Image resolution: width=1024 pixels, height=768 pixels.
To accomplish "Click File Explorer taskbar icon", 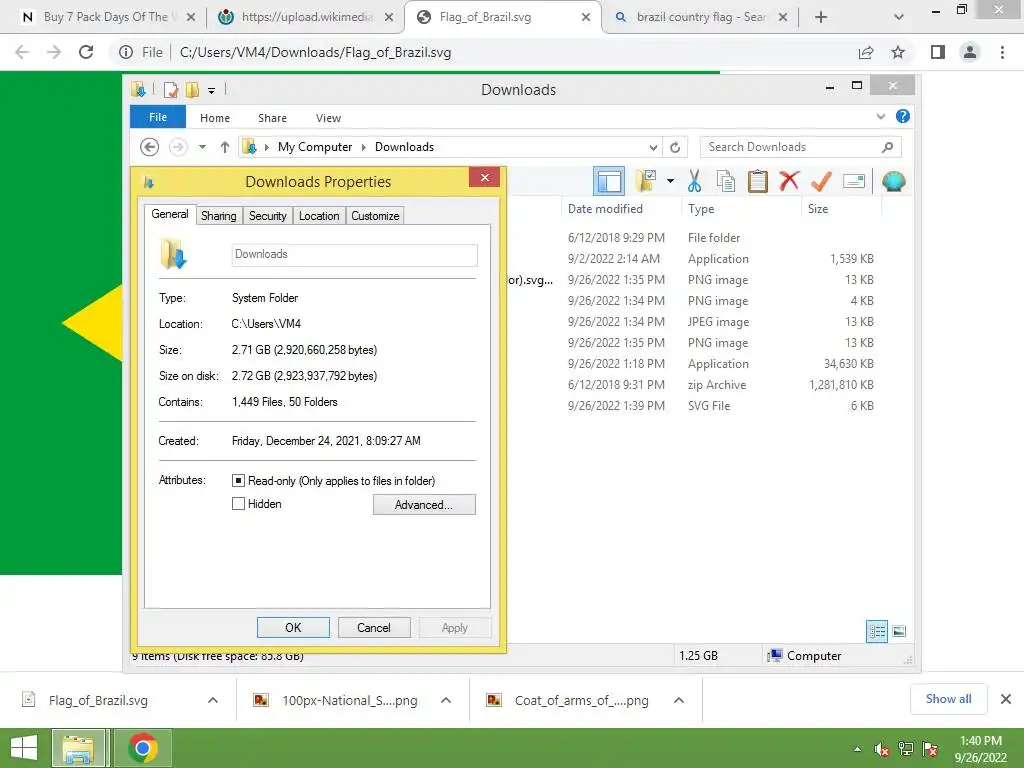I will [x=78, y=748].
